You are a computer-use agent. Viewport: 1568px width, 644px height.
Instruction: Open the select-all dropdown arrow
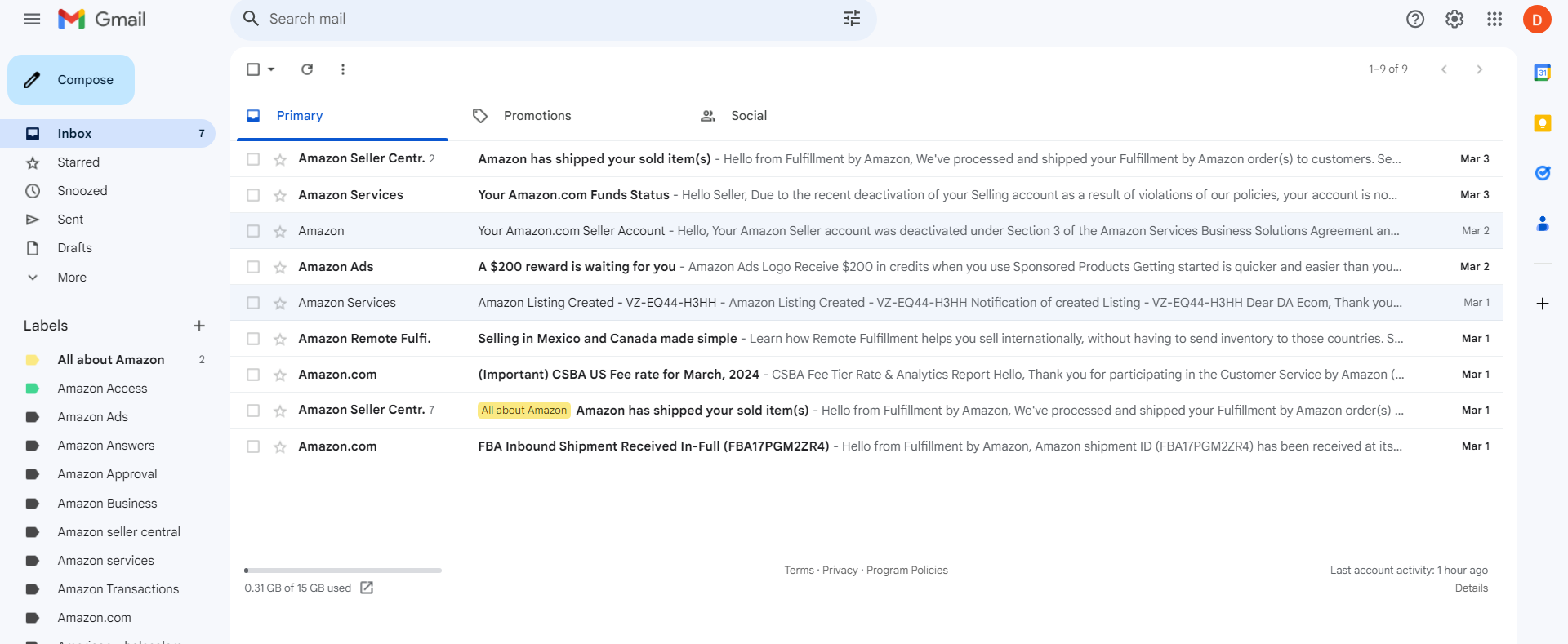pos(271,69)
